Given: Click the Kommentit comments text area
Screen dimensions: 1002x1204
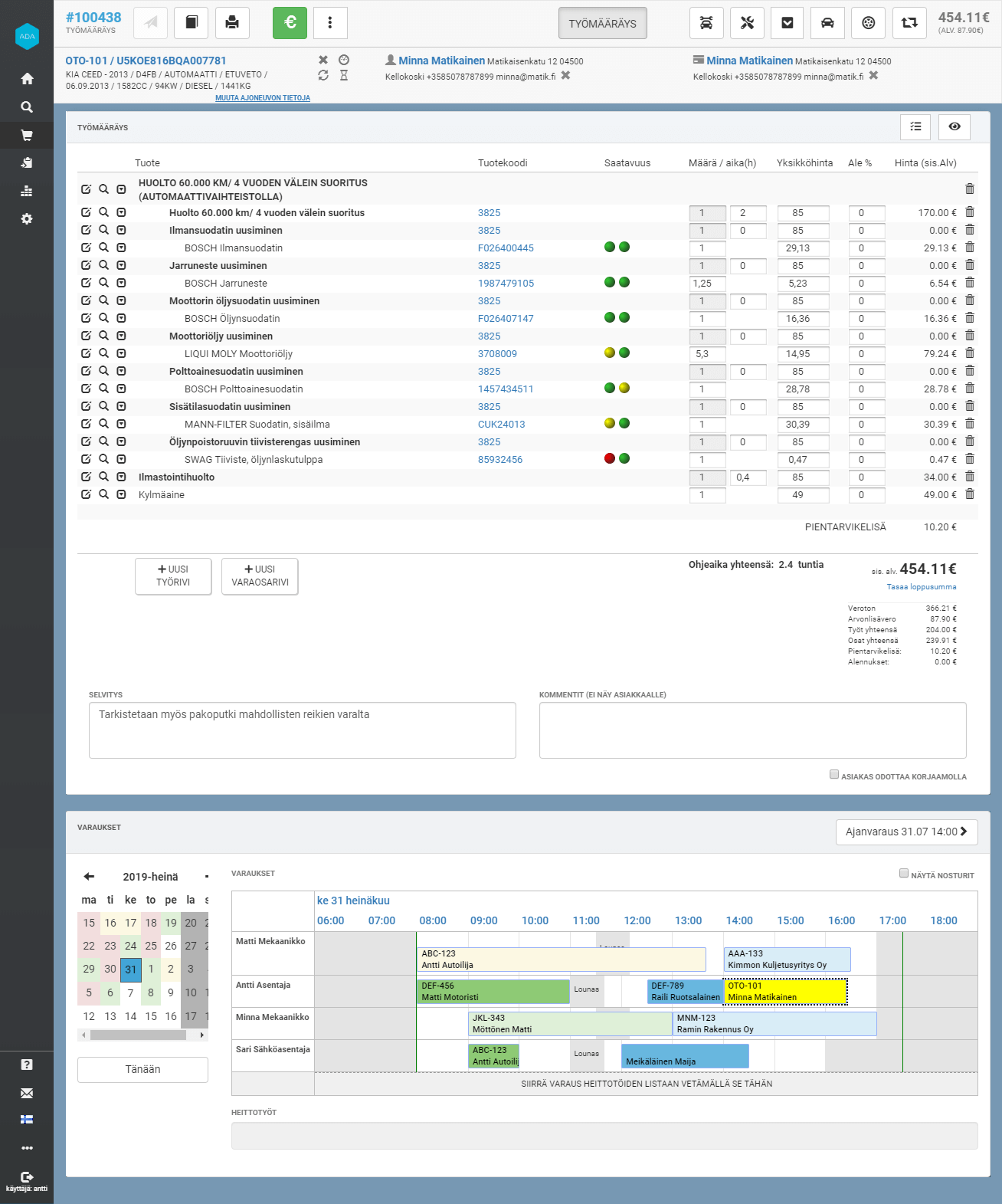Looking at the screenshot, I should 753,730.
